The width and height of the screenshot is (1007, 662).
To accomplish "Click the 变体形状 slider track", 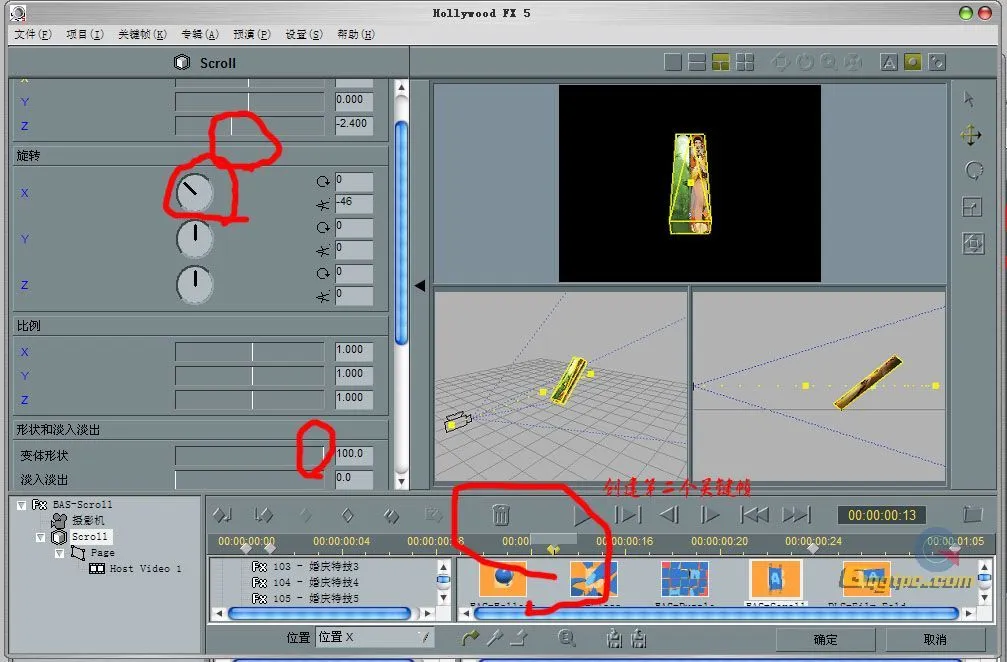I will [x=250, y=455].
